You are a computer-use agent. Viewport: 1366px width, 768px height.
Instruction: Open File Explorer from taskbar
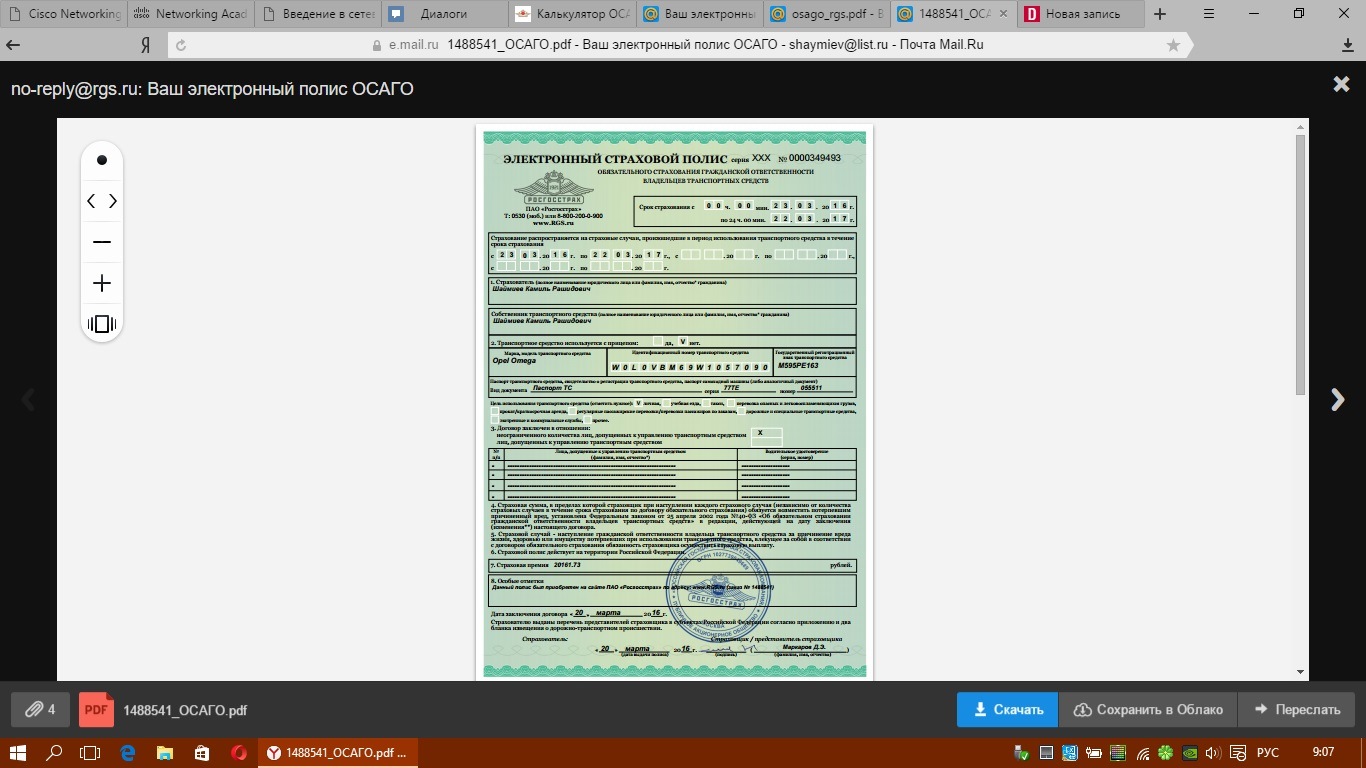[x=164, y=752]
